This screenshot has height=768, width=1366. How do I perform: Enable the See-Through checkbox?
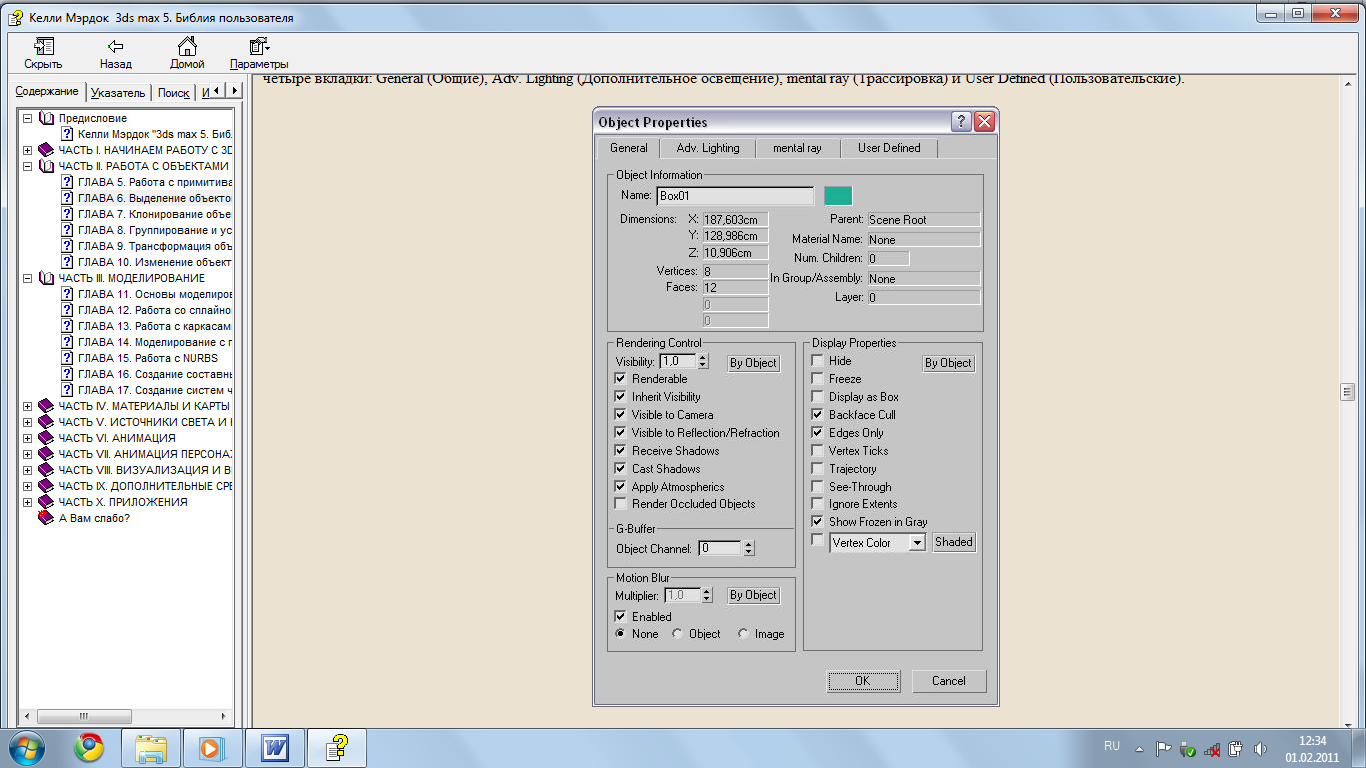[x=818, y=487]
